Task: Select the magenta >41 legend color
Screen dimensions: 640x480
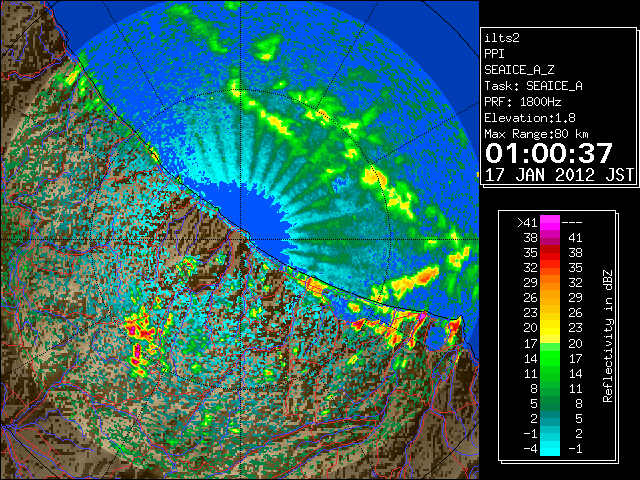Action: 550,222
